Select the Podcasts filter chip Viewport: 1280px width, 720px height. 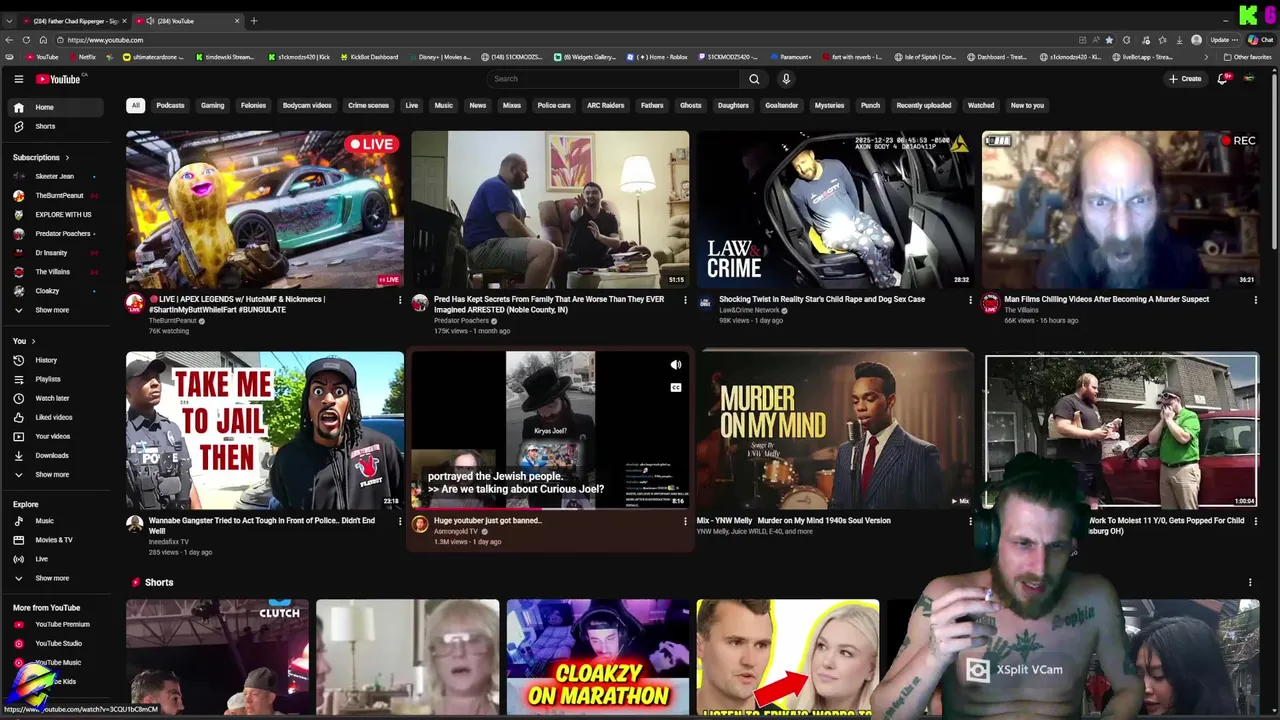pyautogui.click(x=170, y=105)
